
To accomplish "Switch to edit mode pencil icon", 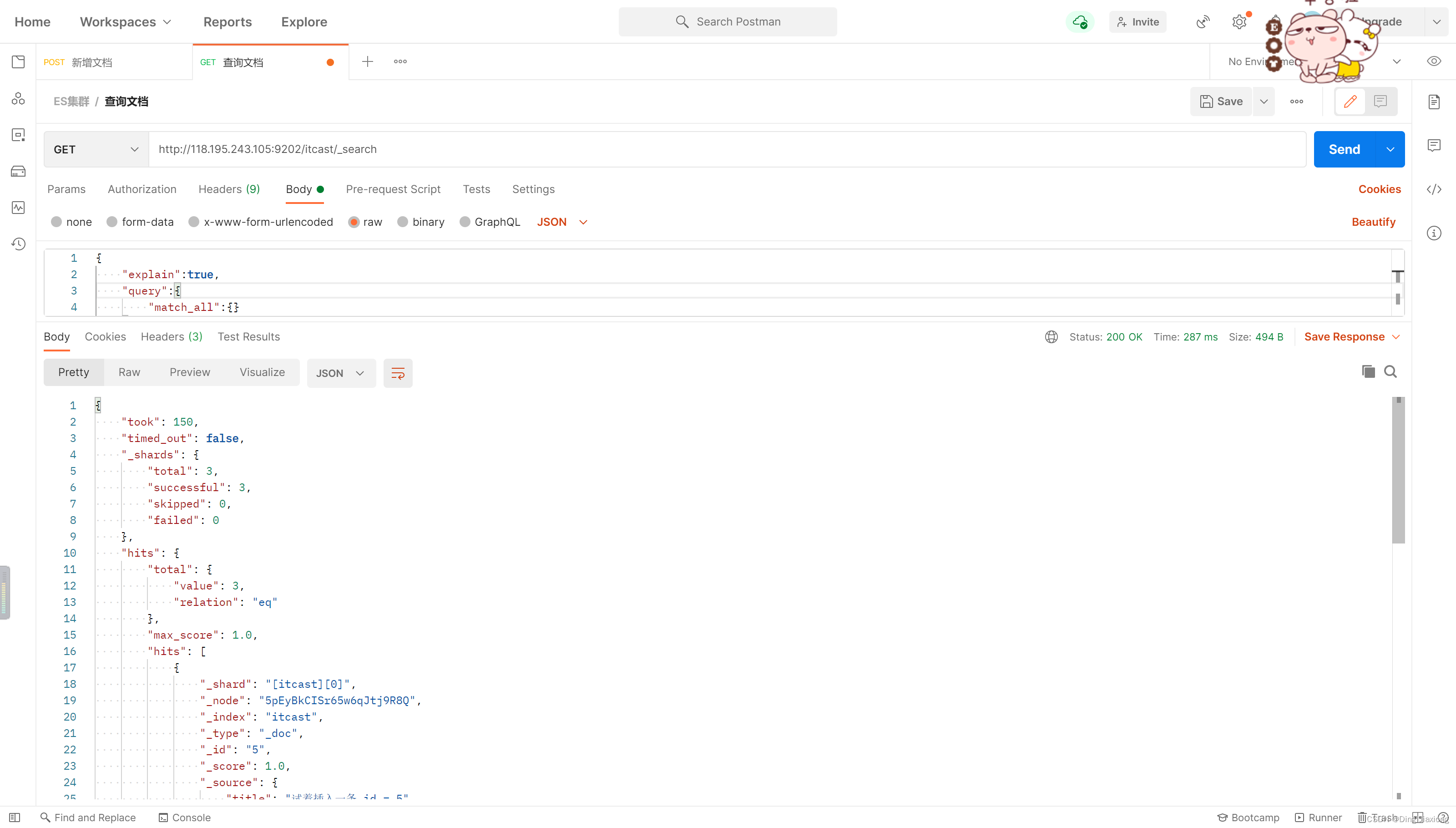I will click(x=1350, y=101).
